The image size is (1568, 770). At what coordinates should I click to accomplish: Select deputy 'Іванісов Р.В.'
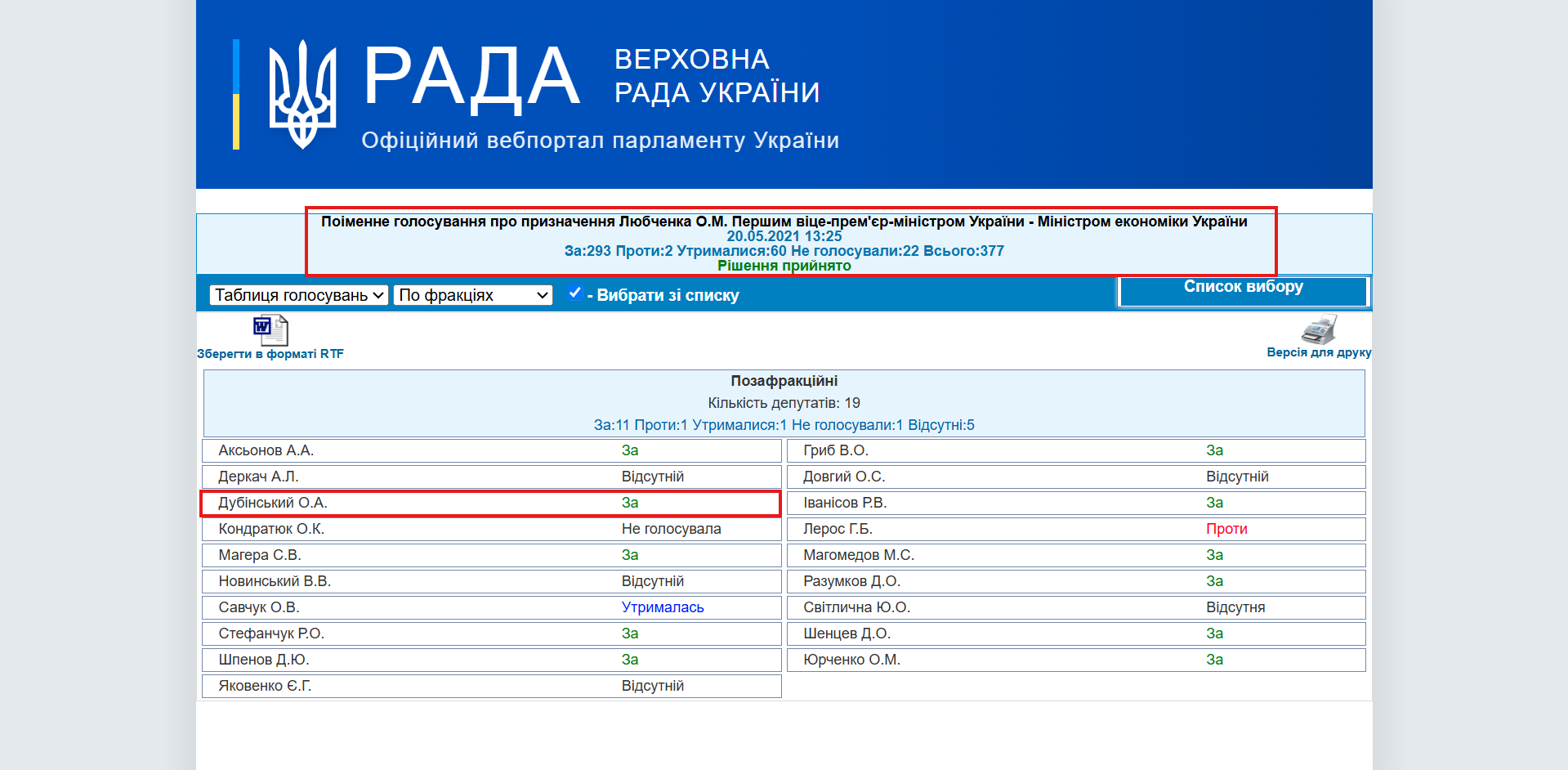pos(845,503)
